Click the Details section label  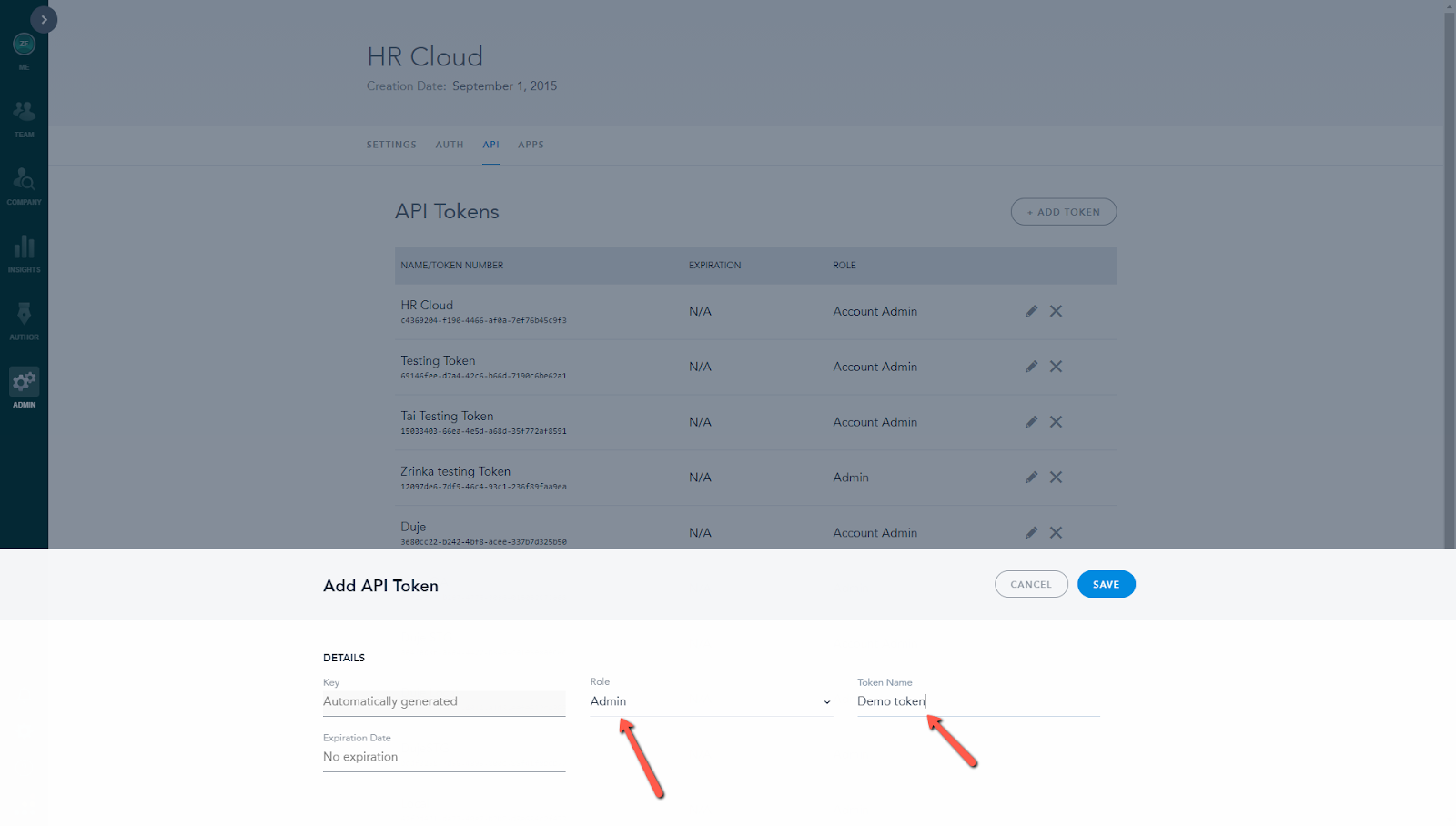coord(344,658)
